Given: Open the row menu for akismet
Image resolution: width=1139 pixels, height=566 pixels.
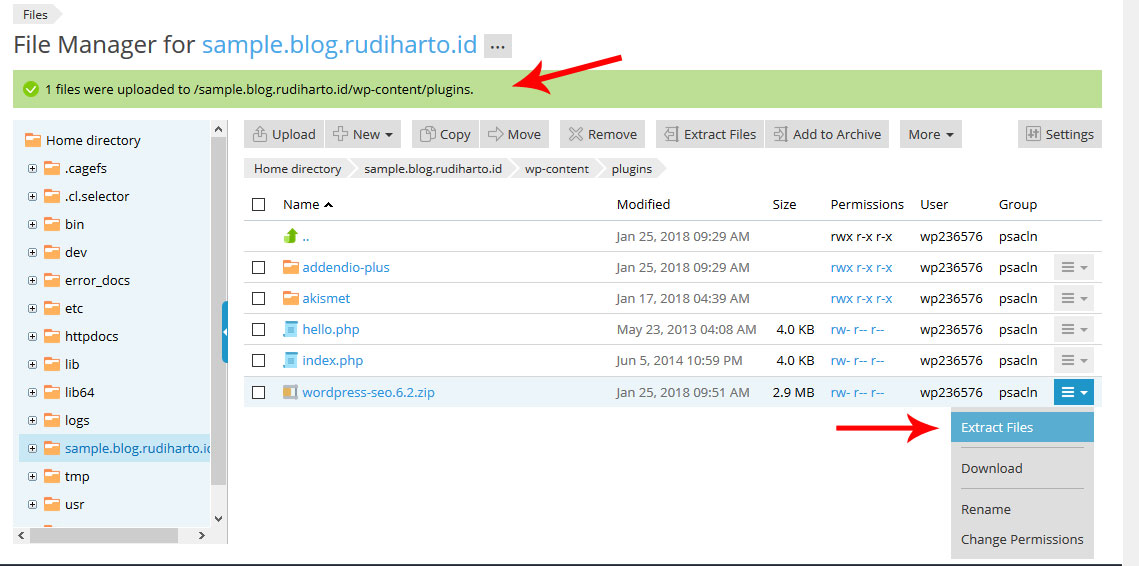Looking at the screenshot, I should pos(1074,299).
